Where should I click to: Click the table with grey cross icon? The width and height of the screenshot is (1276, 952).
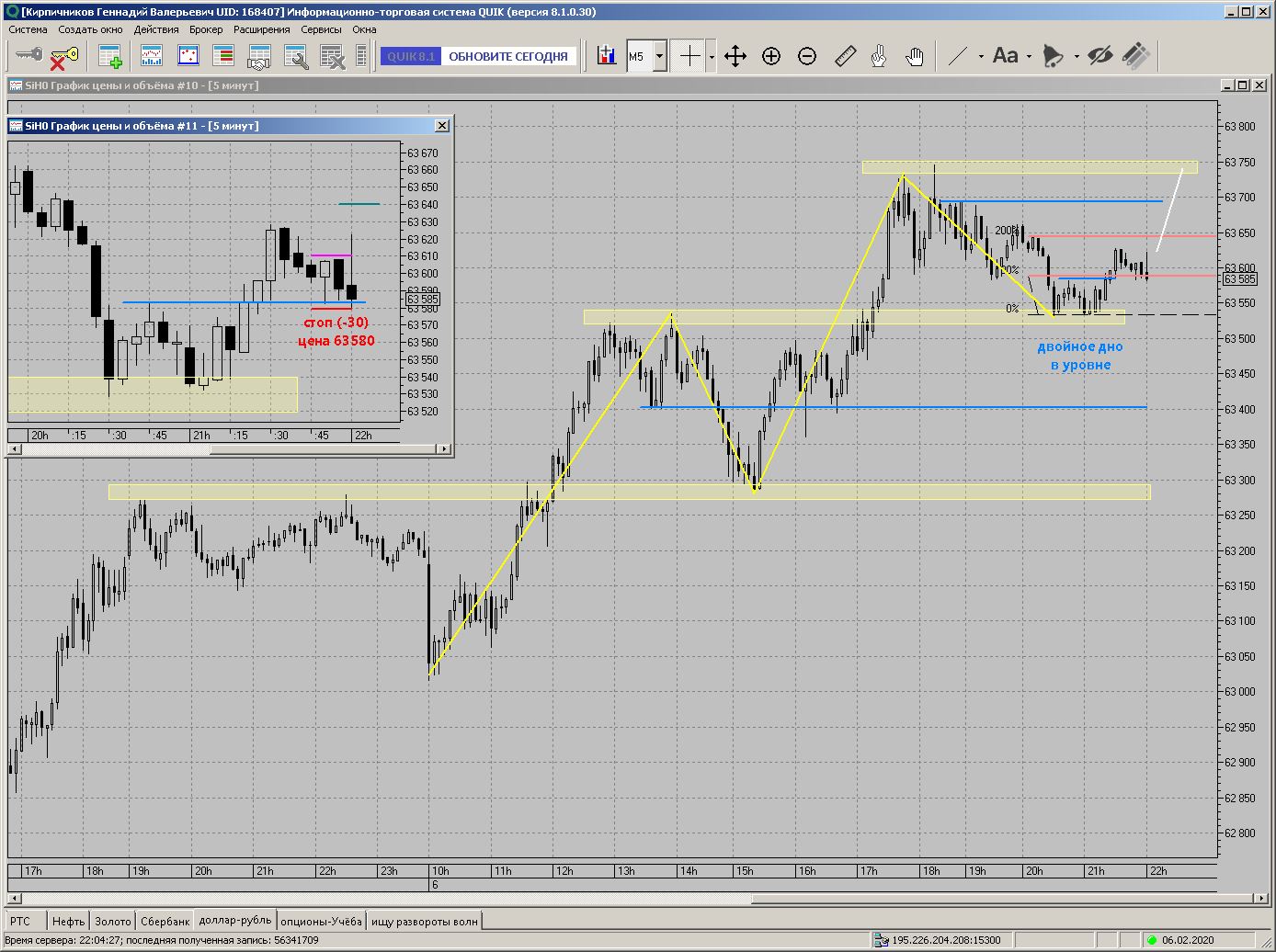pyautogui.click(x=331, y=56)
